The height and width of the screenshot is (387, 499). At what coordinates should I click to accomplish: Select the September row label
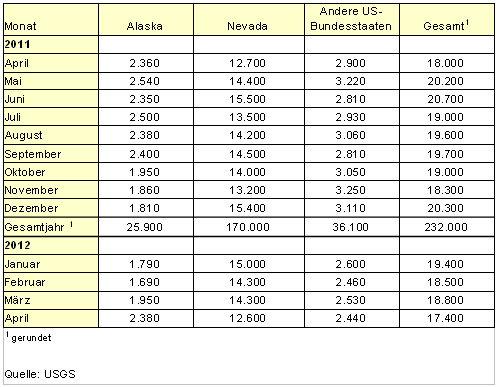33,154
